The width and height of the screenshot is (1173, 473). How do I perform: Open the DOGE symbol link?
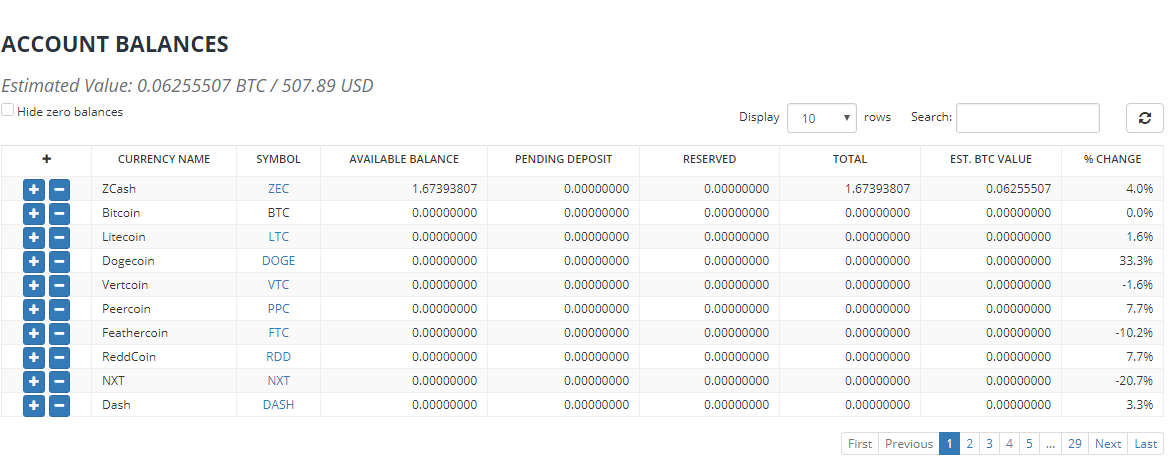278,261
